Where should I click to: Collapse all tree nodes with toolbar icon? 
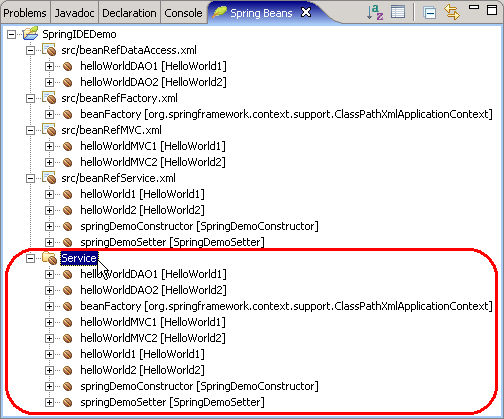tap(430, 13)
